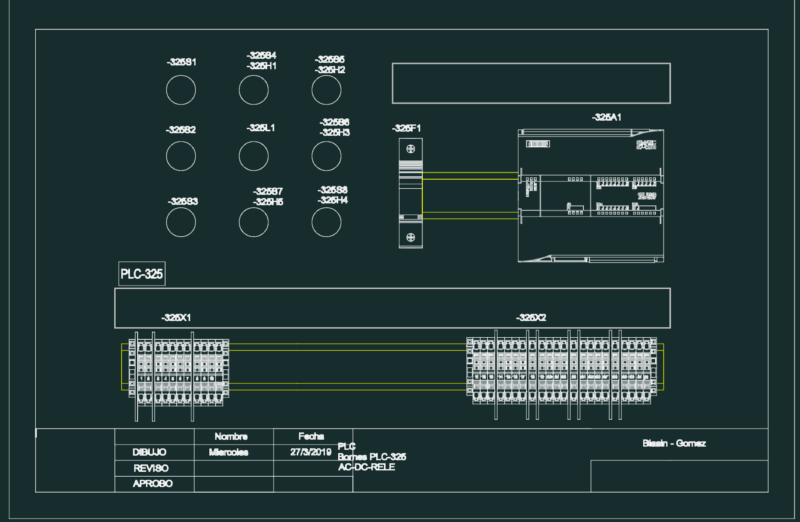This screenshot has width=800, height=522.
Task: Click the REVISO row label
Action: pyautogui.click(x=151, y=468)
